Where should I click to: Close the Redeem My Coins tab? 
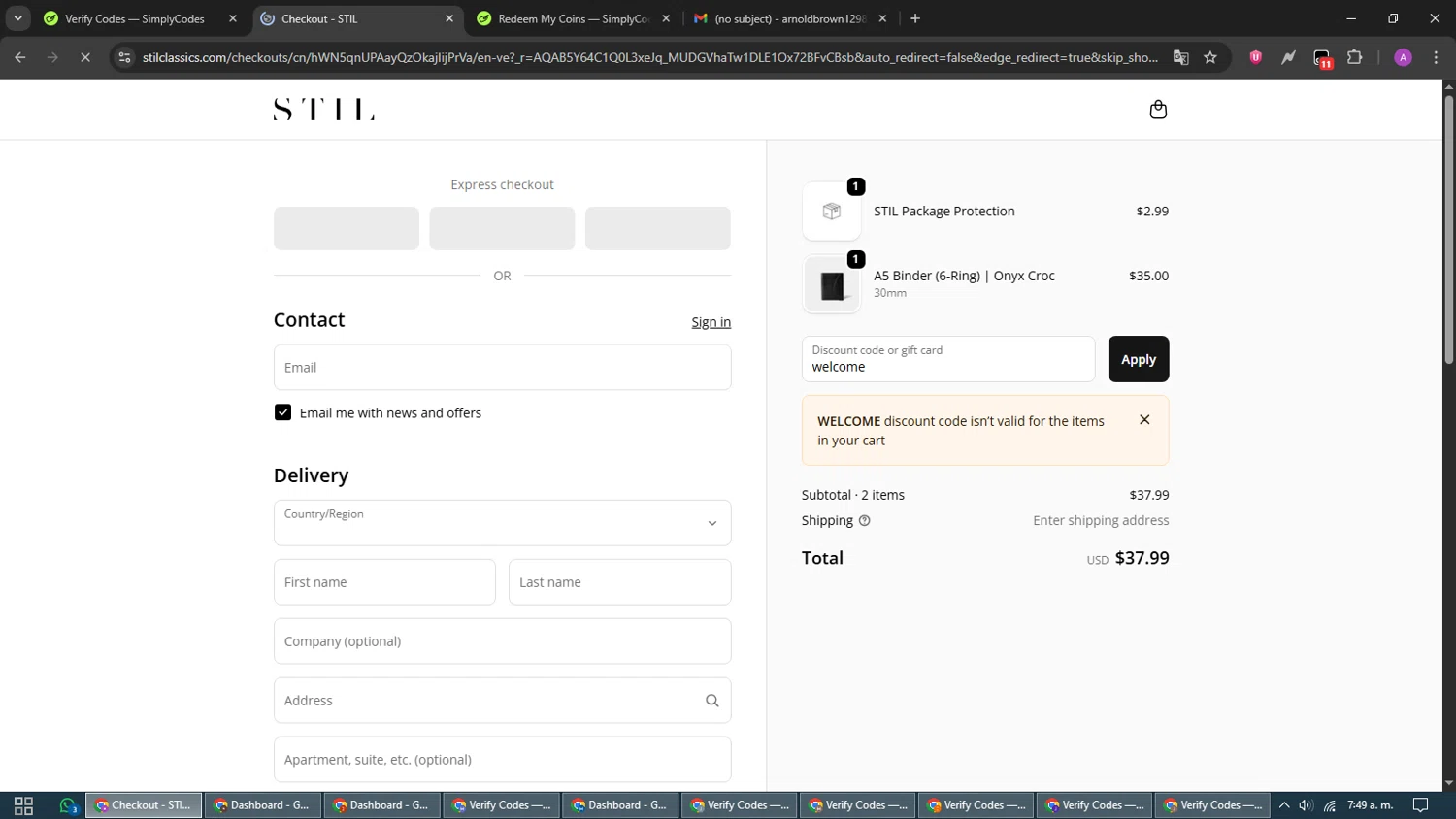coord(666,18)
